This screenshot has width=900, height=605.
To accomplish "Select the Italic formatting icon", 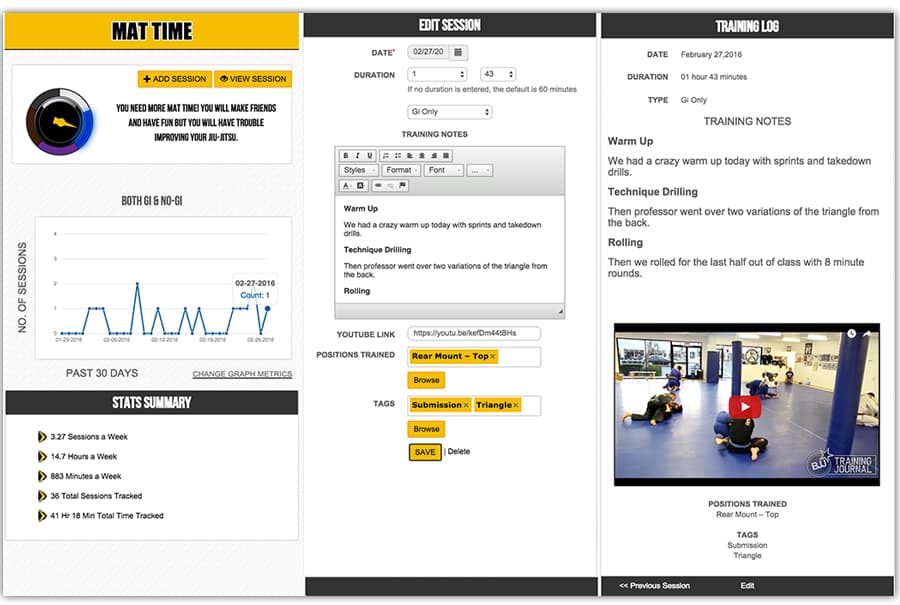I will 356,155.
